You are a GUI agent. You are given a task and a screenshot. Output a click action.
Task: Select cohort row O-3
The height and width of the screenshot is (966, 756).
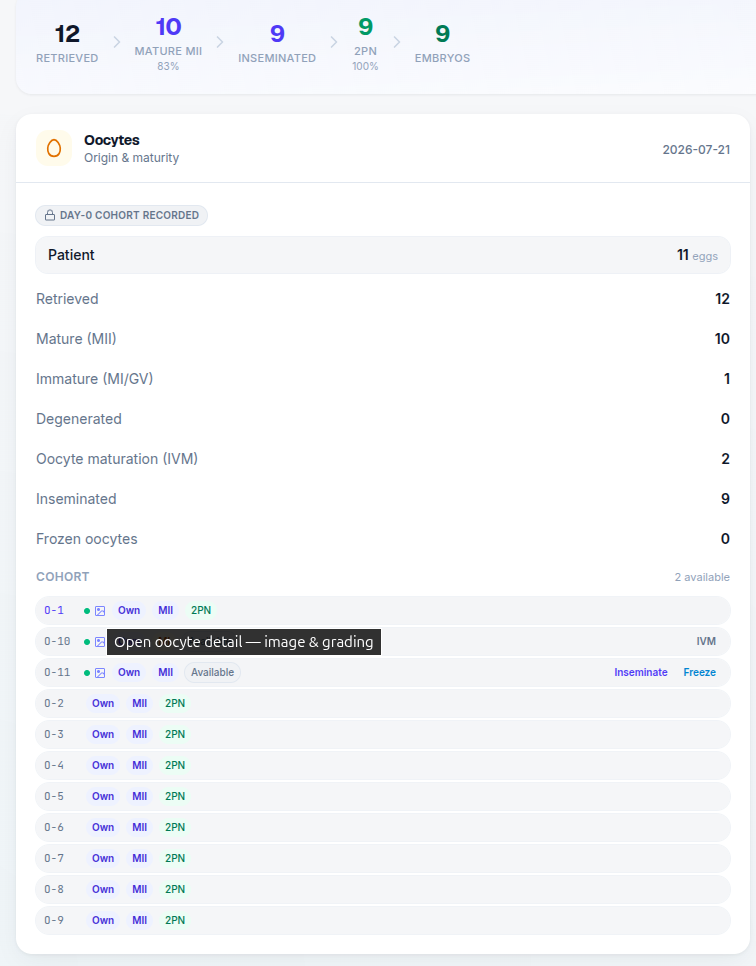pos(383,734)
